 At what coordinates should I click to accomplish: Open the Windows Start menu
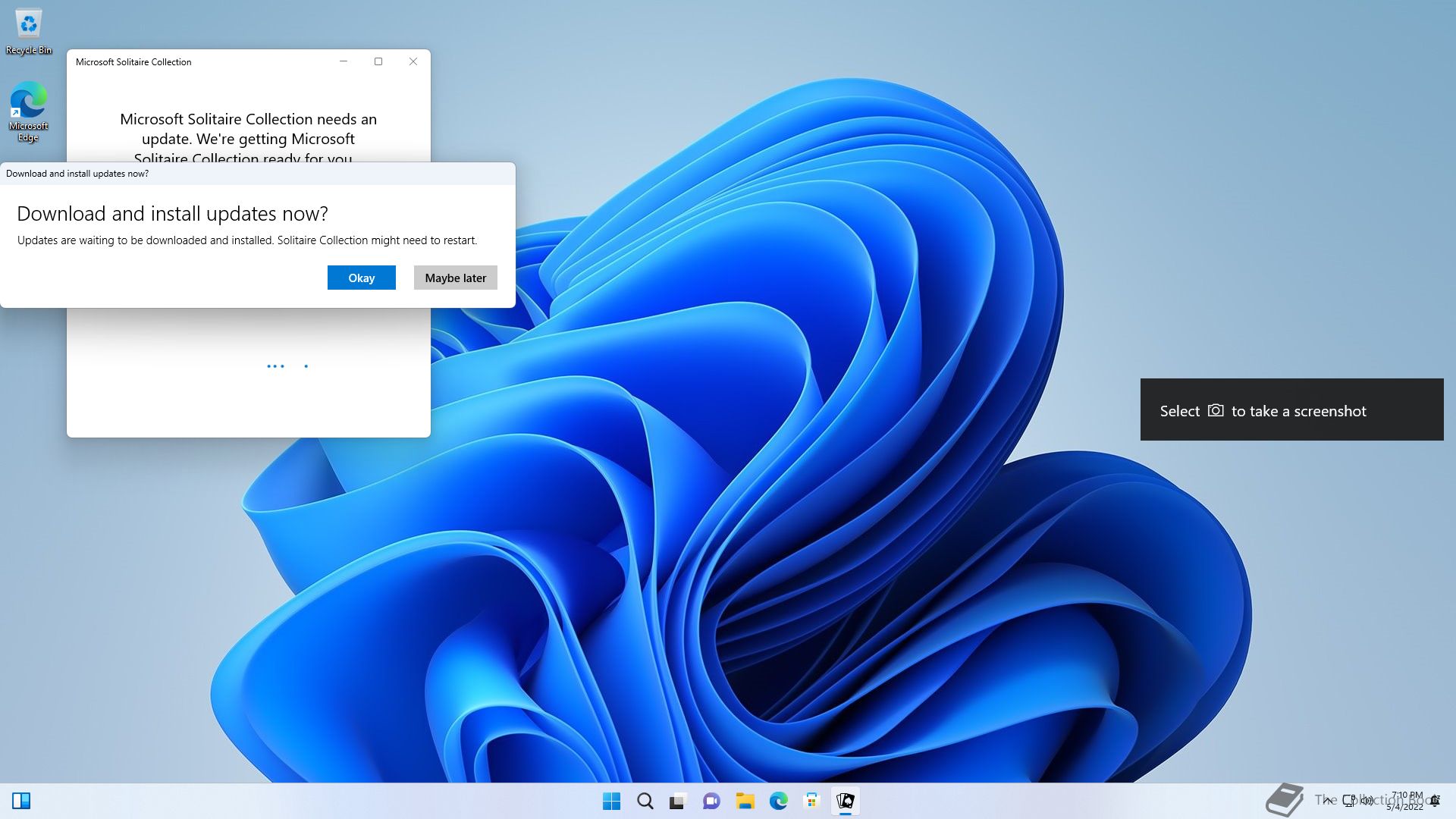point(611,801)
